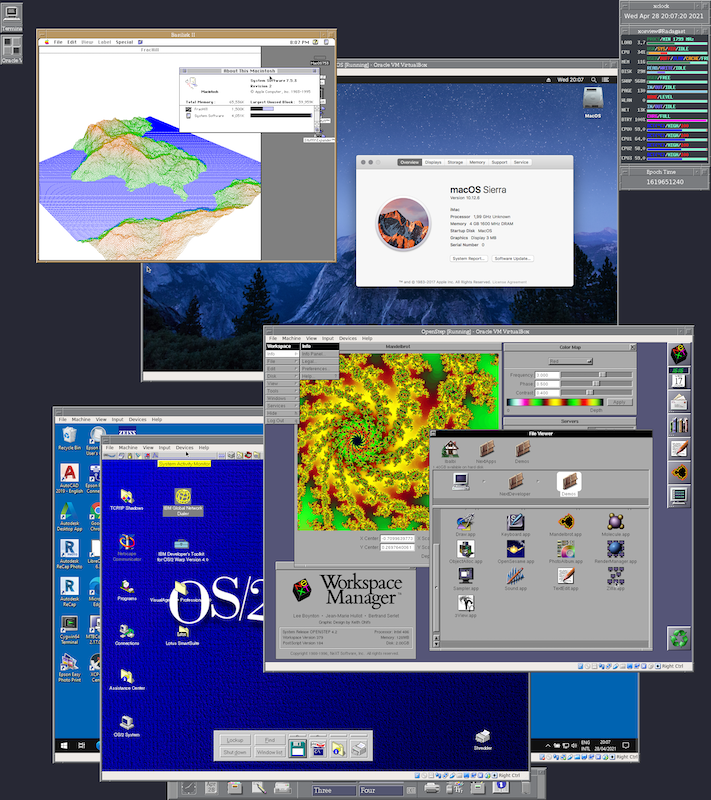Click the Frequency slider in Color Map
The image size is (711, 800).
point(600,373)
